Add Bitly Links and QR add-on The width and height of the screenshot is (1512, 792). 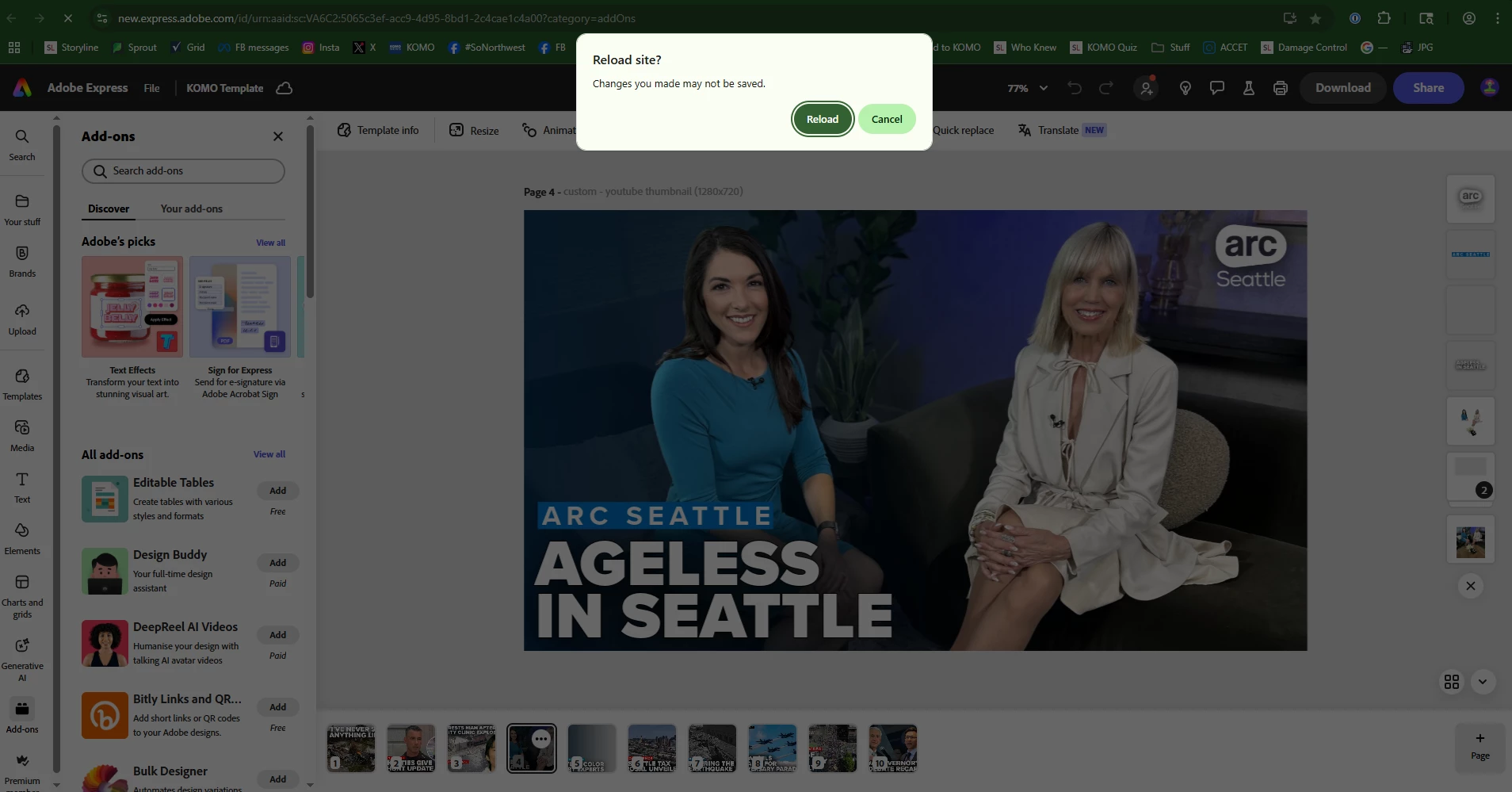[x=277, y=707]
